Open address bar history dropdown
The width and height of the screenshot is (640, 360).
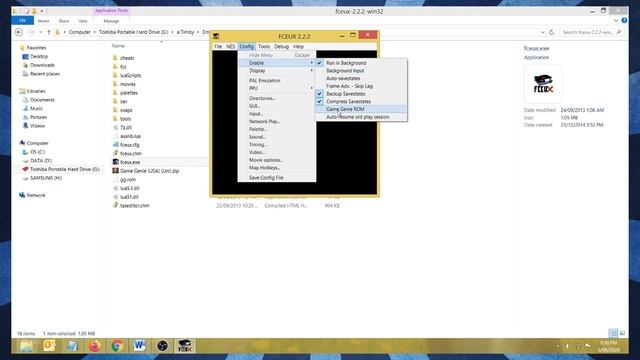click(542, 32)
